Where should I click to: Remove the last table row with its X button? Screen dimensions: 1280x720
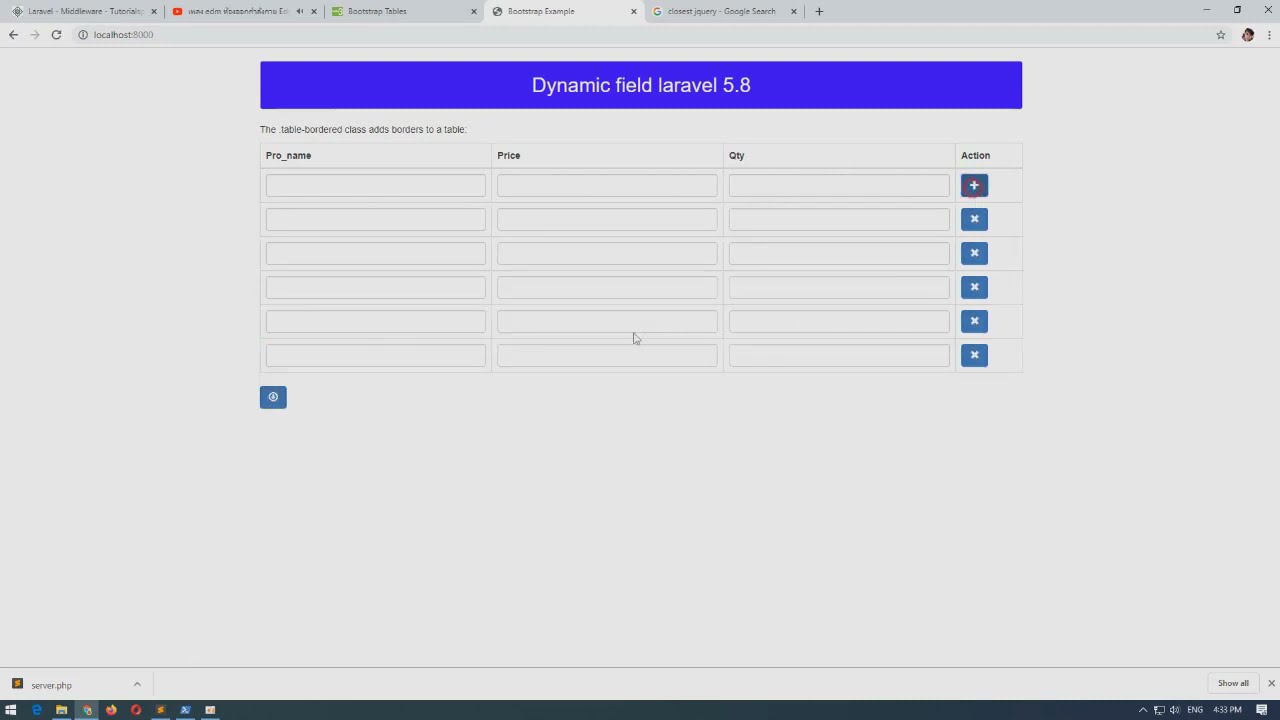pyautogui.click(x=974, y=355)
